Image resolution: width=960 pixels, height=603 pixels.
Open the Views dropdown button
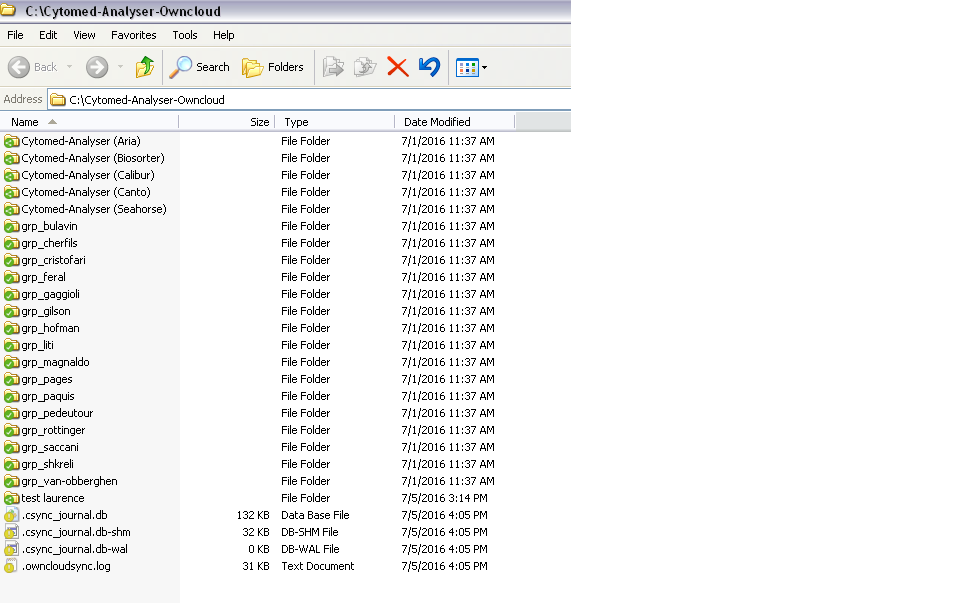[x=471, y=67]
